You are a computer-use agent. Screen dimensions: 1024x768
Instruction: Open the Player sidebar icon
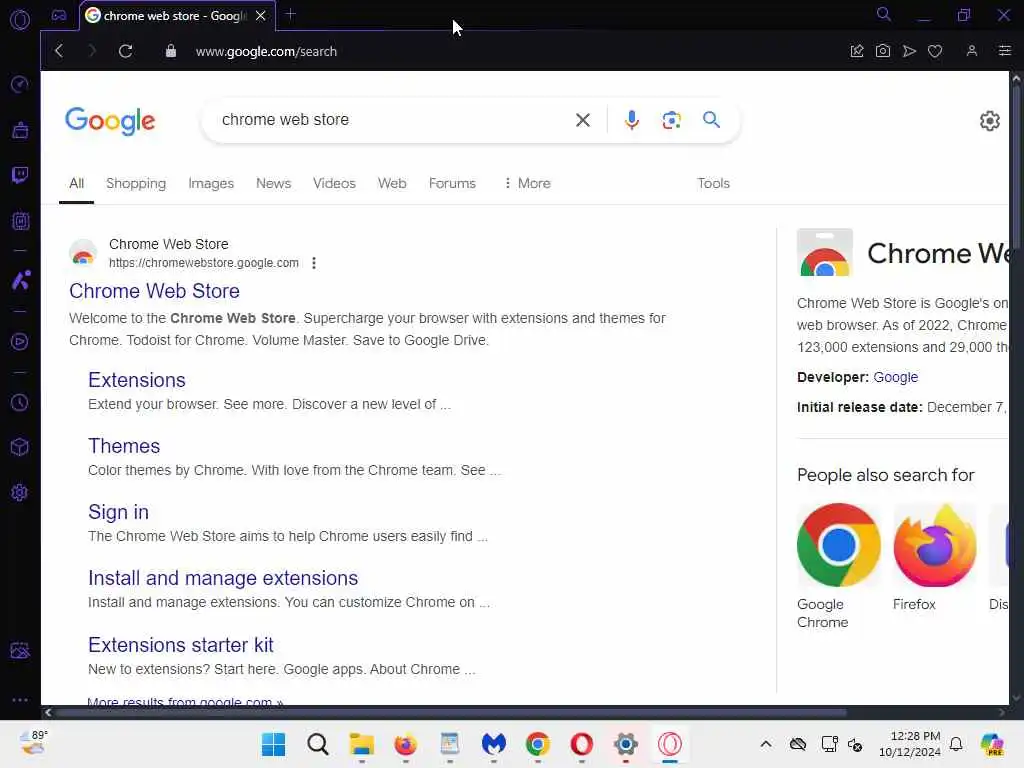[x=20, y=342]
